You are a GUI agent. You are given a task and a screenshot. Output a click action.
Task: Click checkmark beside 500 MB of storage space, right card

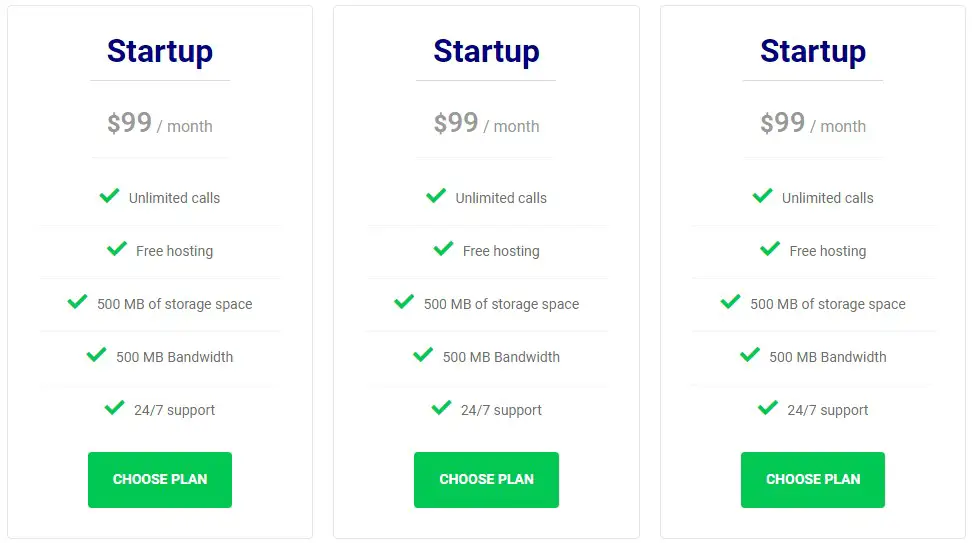[730, 302]
